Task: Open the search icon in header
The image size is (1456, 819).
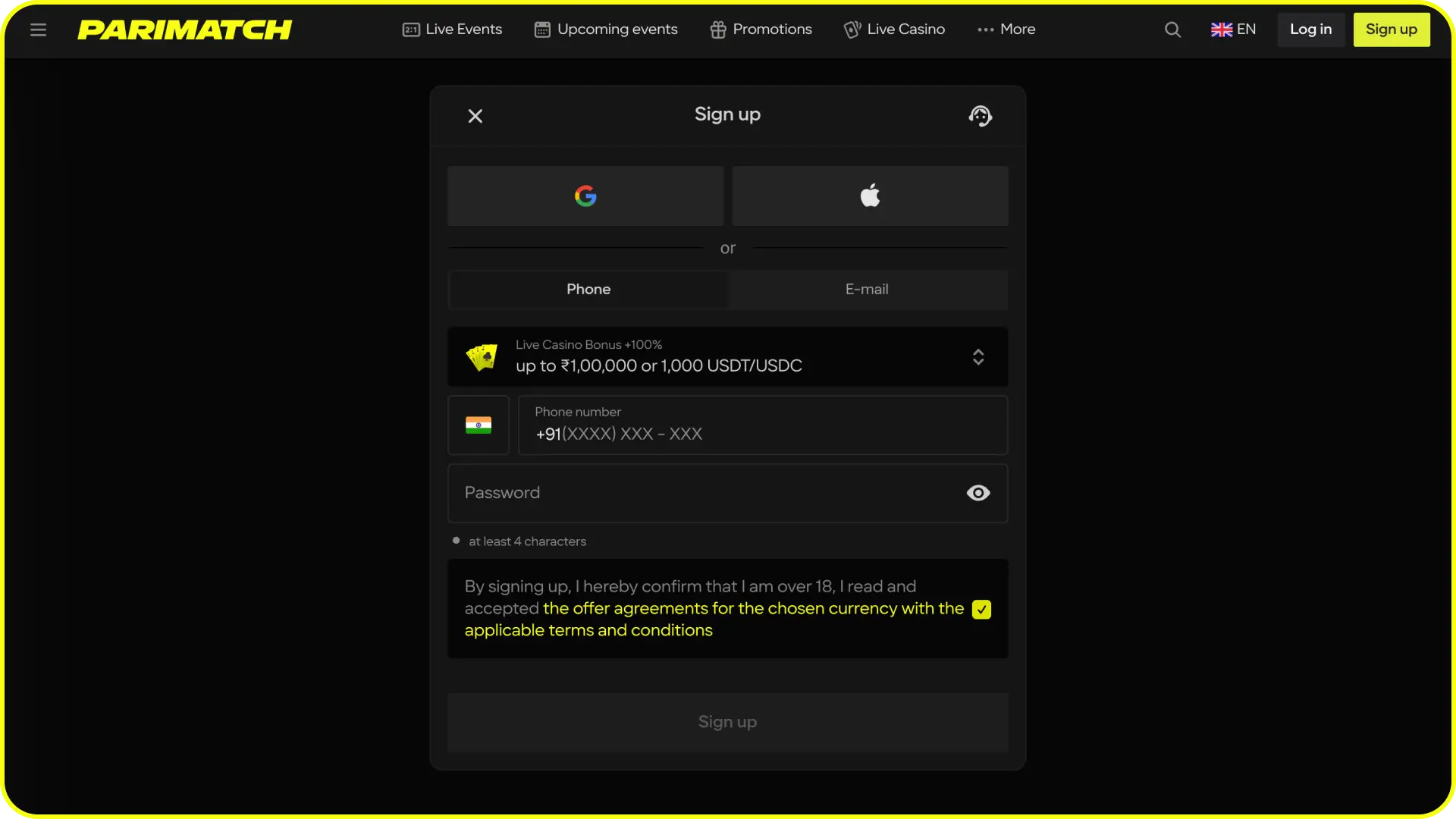Action: (x=1172, y=30)
